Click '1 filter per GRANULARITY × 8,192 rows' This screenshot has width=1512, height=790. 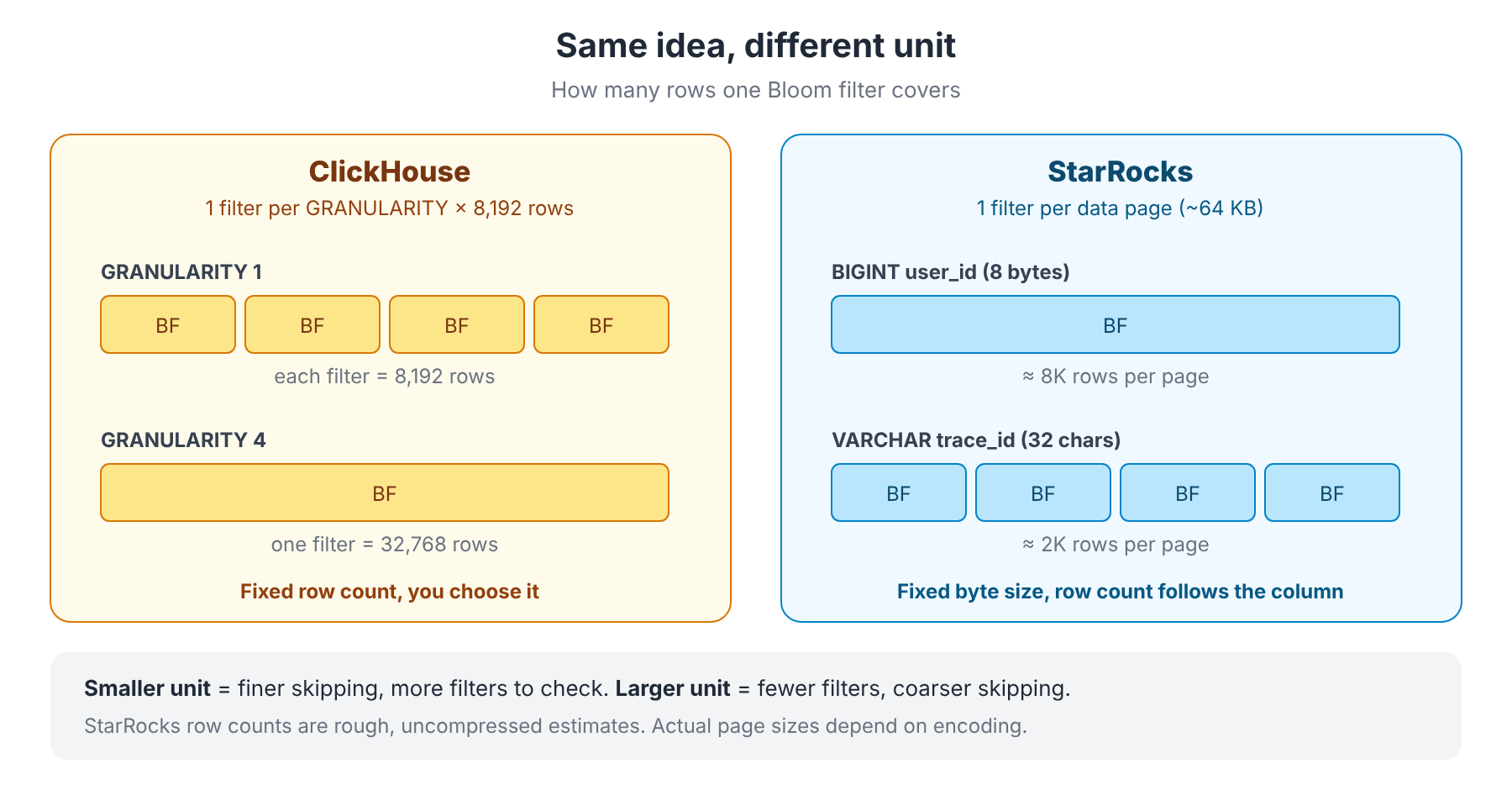(x=390, y=208)
